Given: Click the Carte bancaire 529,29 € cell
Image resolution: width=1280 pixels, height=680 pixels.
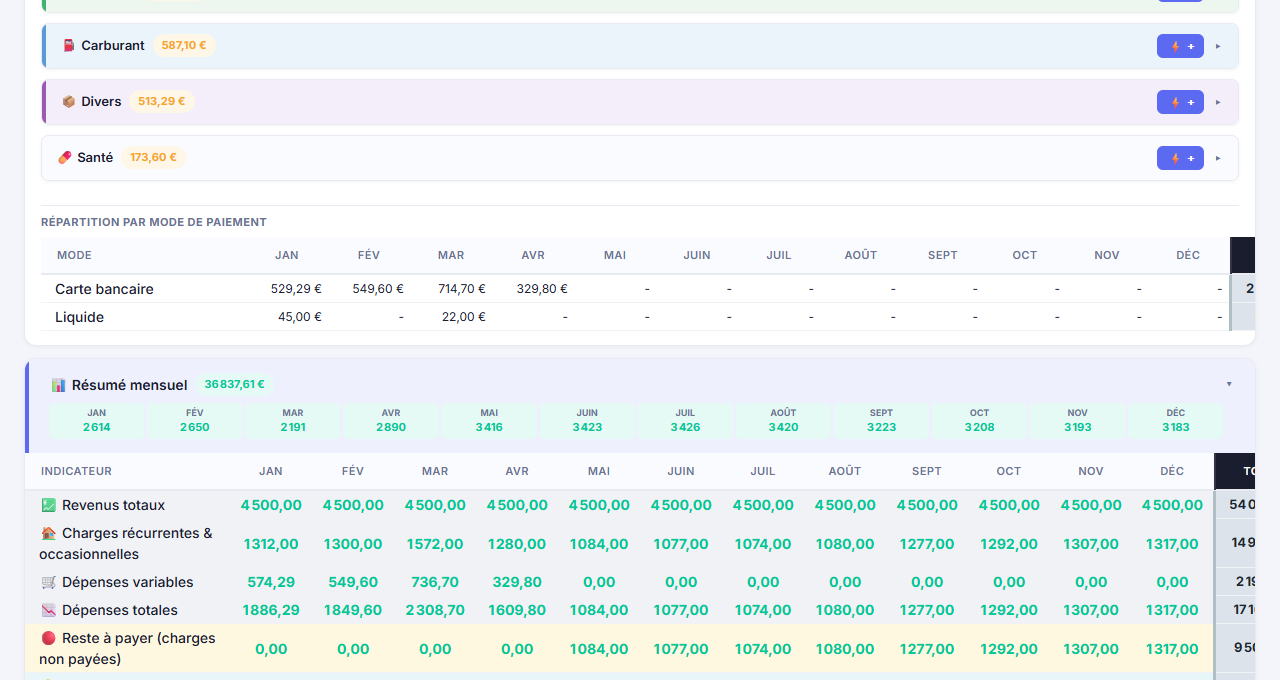Looking at the screenshot, I should (x=296, y=289).
